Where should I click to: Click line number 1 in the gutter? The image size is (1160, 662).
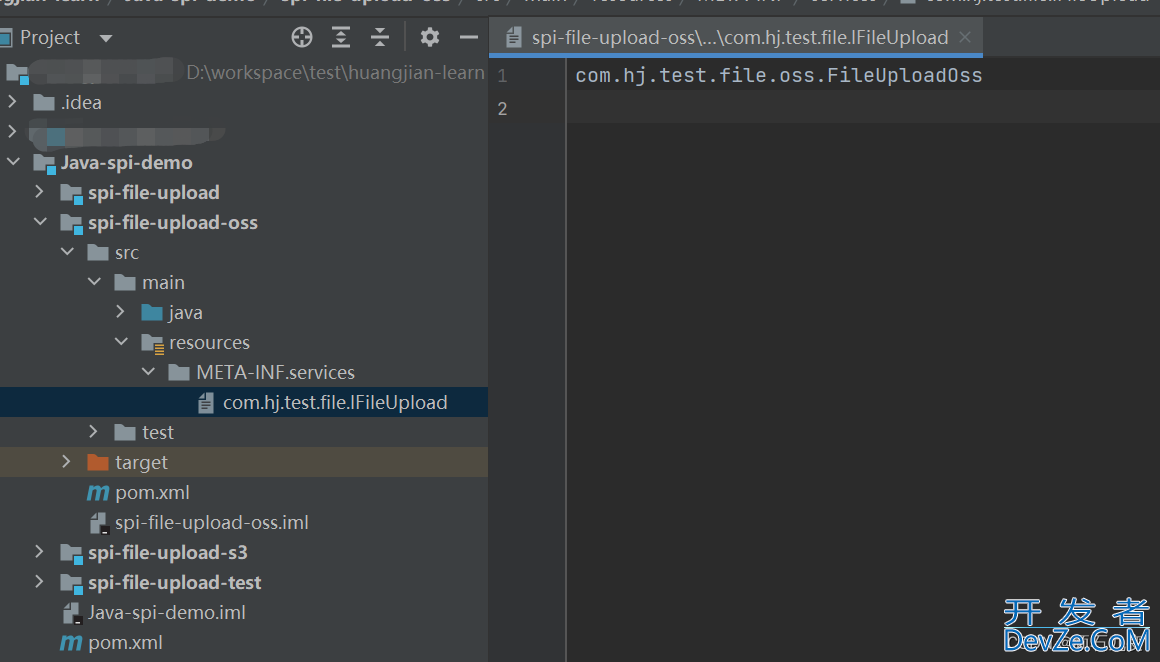(502, 75)
